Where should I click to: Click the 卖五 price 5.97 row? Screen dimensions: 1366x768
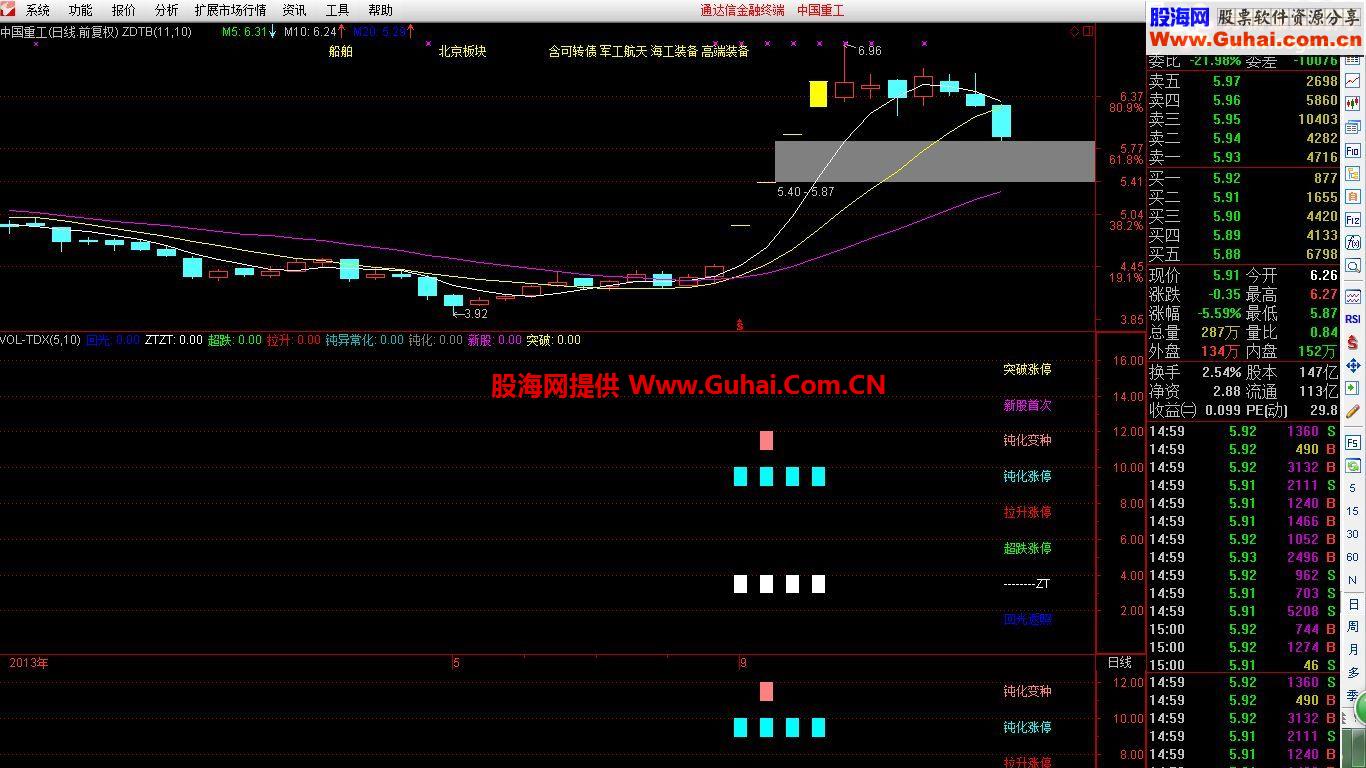pyautogui.click(x=1243, y=81)
